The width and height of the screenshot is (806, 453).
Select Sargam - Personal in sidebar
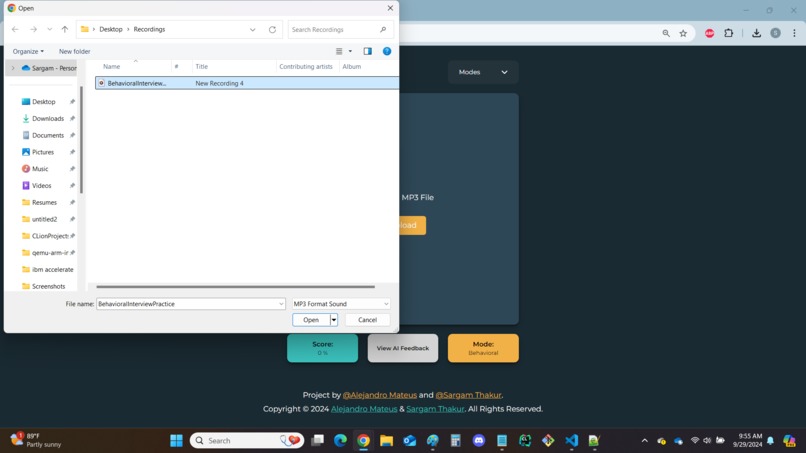(x=49, y=68)
